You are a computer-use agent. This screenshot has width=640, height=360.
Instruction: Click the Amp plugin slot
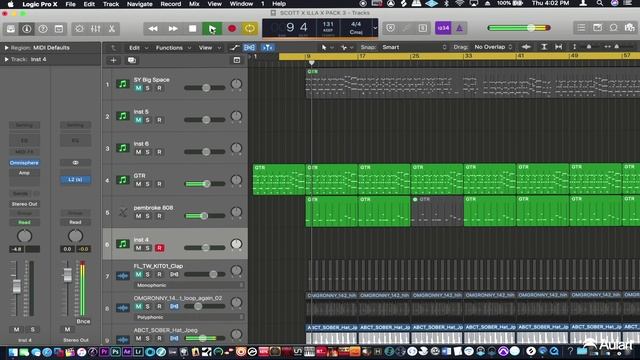coord(24,173)
